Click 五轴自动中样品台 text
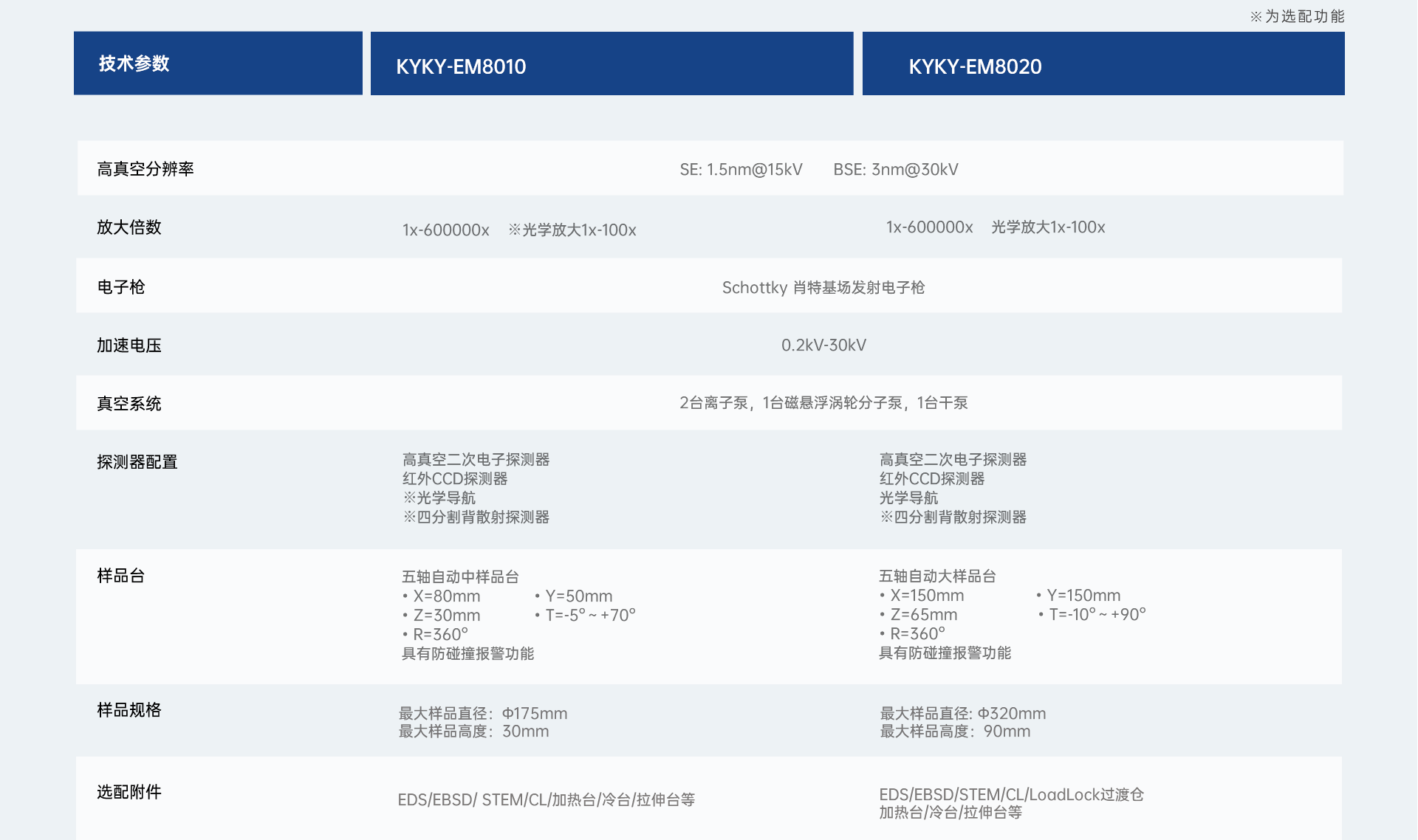 [460, 576]
